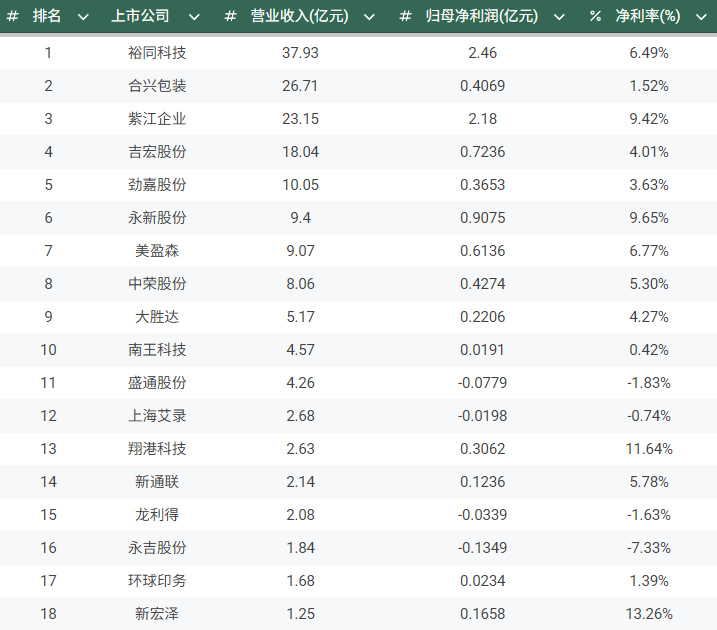Viewport: 717px width, 630px height.
Task: Select the 净利率(%) header label
Action: coord(647,16)
